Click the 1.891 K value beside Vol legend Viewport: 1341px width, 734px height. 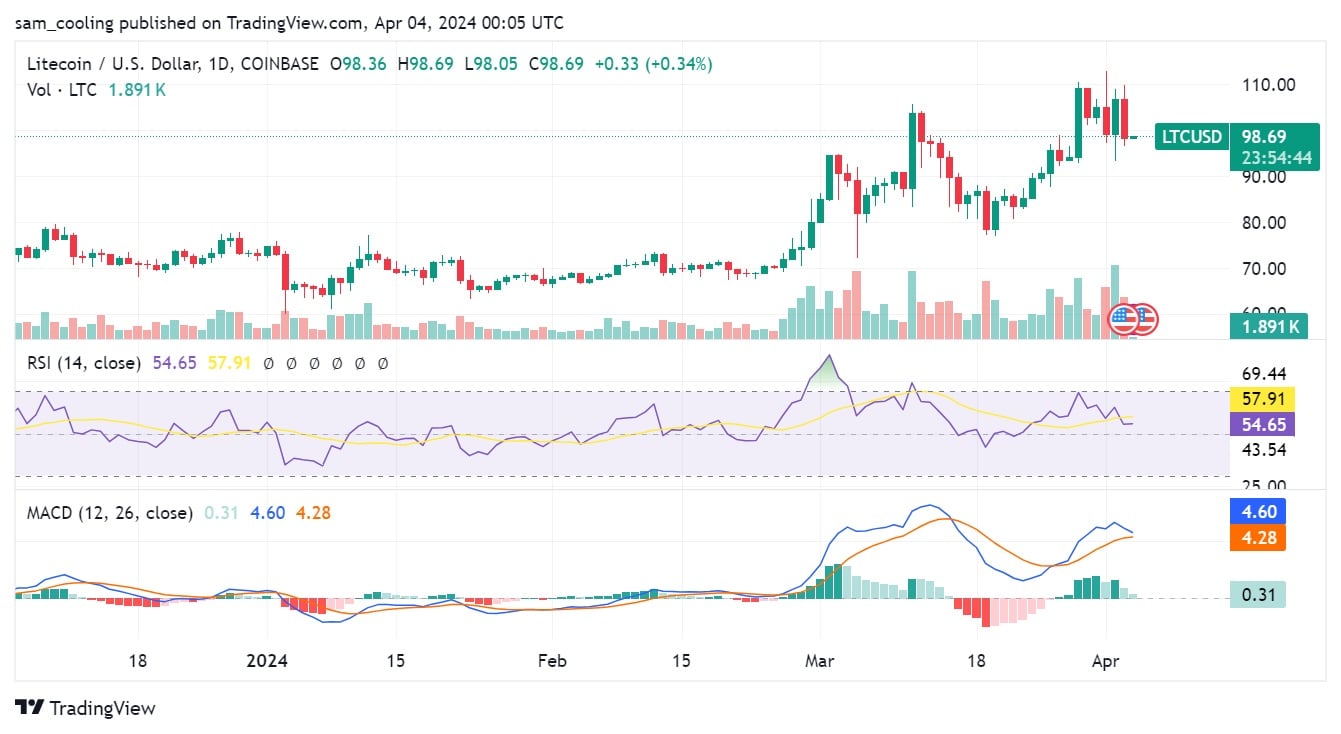coord(137,90)
